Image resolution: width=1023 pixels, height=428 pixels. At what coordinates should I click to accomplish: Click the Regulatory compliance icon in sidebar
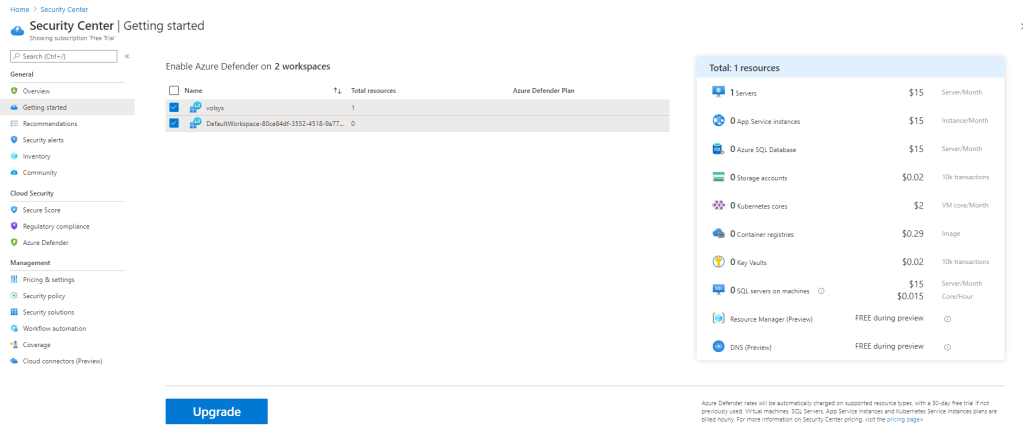[x=14, y=226]
